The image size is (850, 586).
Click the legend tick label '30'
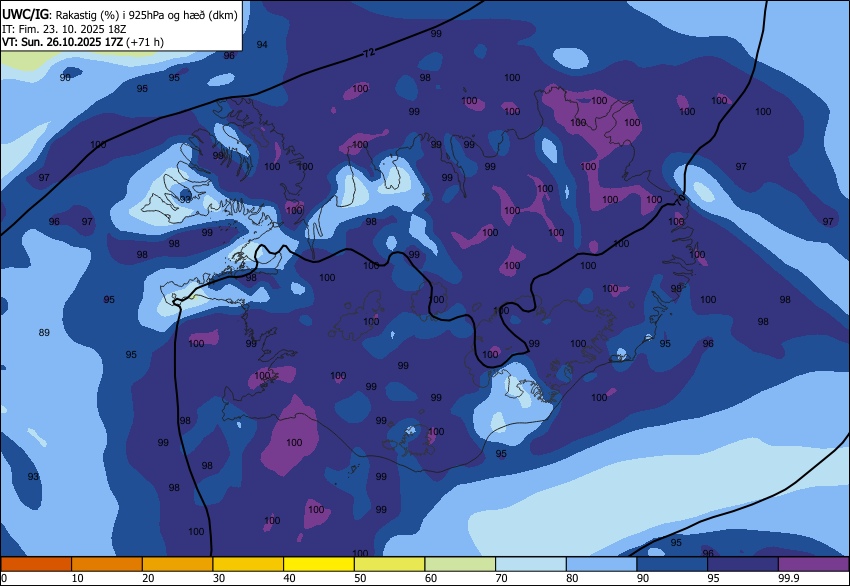tap(218, 578)
